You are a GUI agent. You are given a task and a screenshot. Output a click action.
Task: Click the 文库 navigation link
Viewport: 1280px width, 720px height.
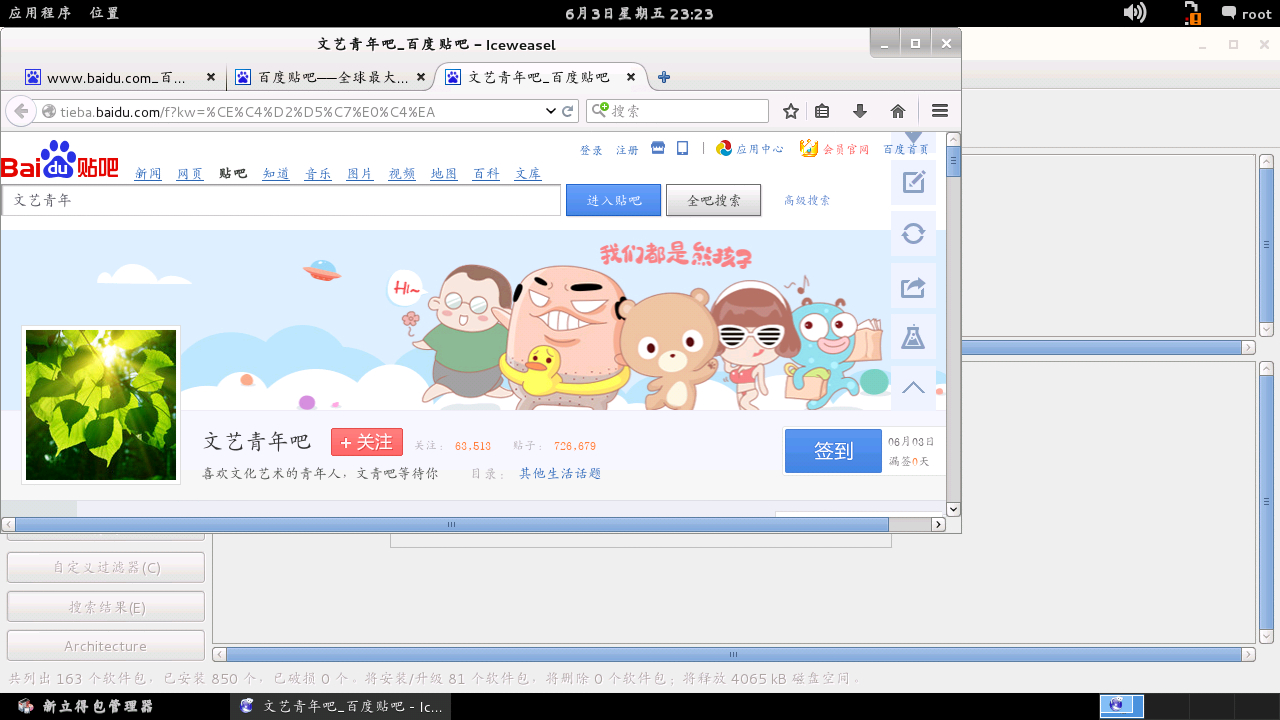click(x=528, y=174)
